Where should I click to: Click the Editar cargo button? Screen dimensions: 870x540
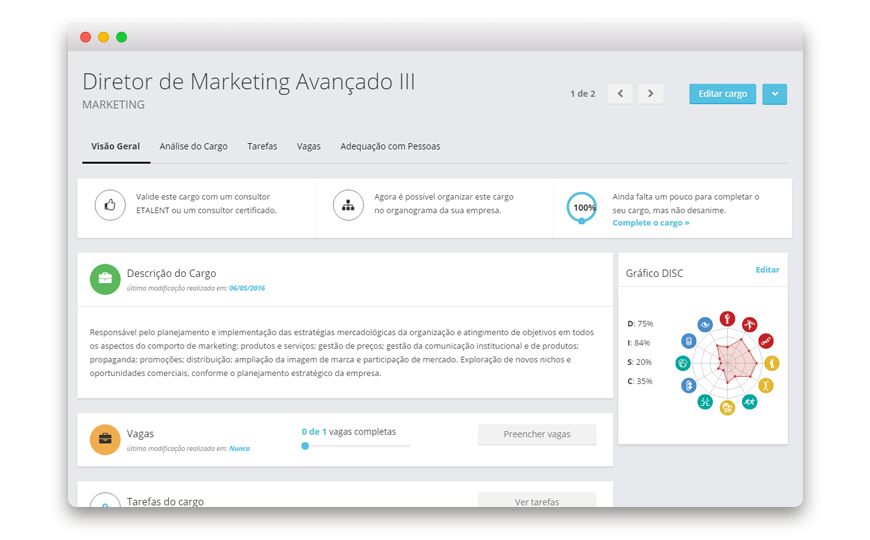pyautogui.click(x=722, y=94)
